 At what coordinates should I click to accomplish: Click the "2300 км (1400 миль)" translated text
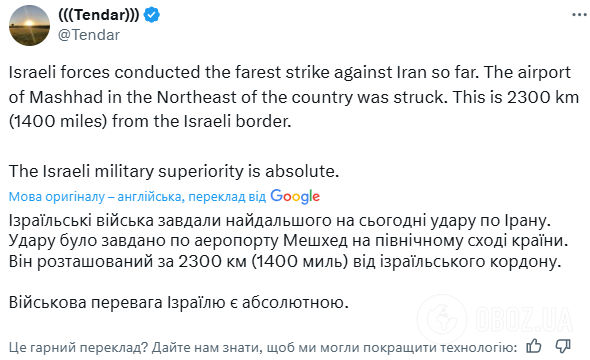tap(263, 261)
